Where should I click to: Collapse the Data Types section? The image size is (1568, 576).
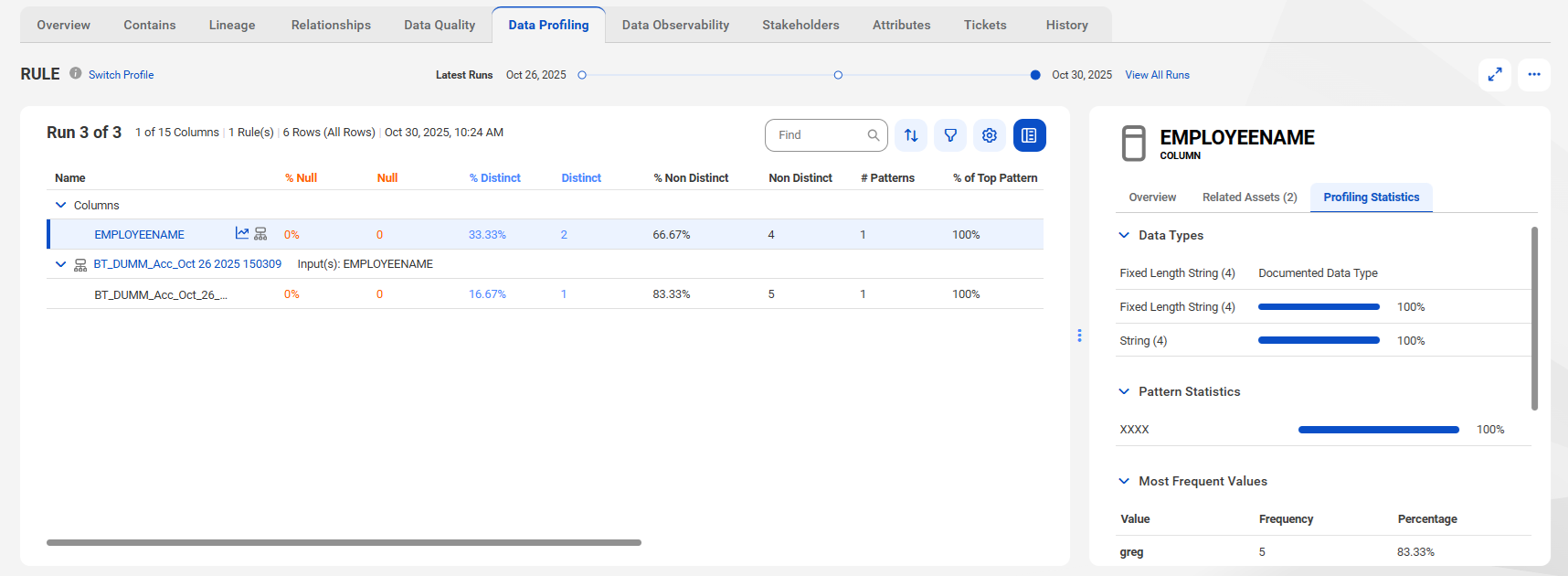[x=1124, y=235]
